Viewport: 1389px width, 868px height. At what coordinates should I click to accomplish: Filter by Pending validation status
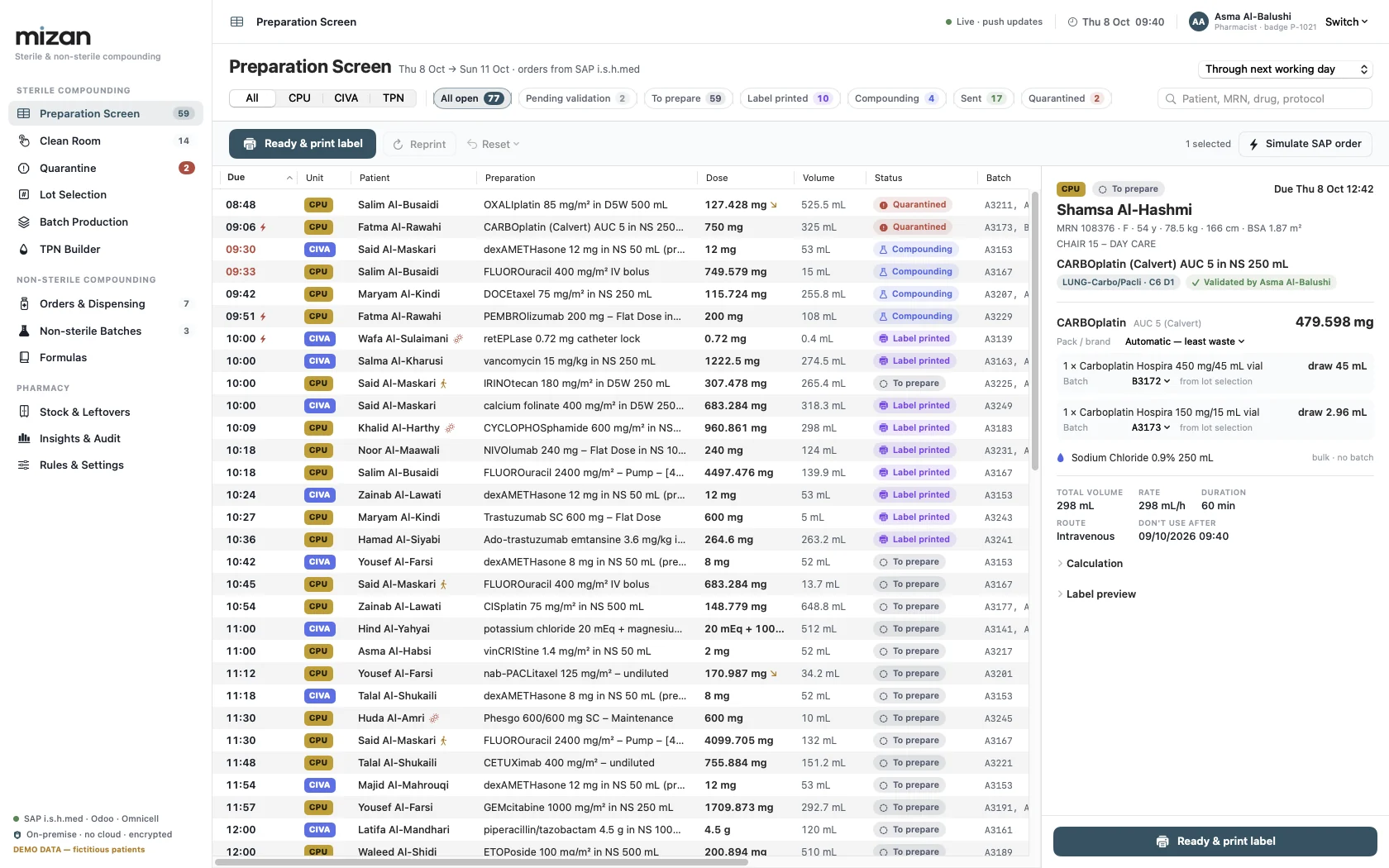[x=577, y=98]
